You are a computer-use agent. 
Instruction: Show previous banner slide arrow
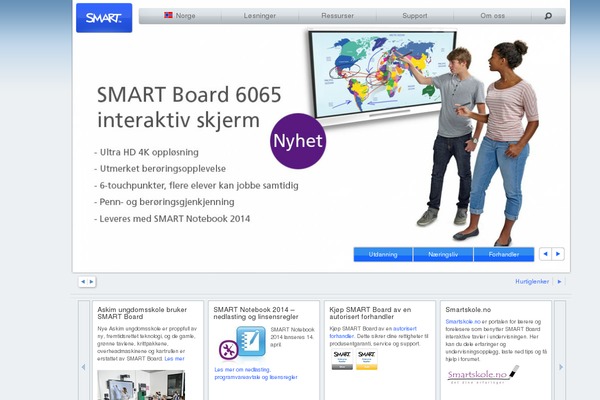coord(545,254)
